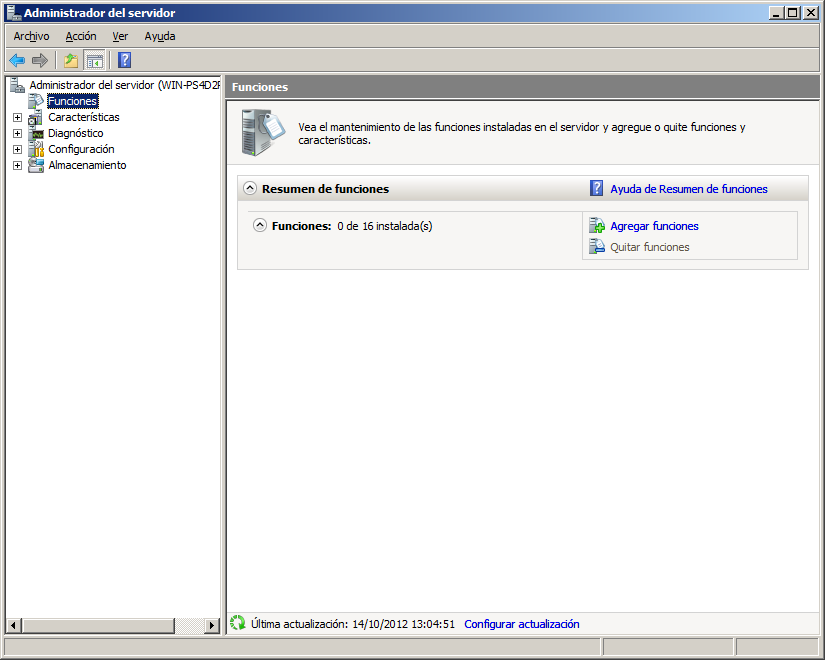Open Configurar actualización
Viewport: 825px width, 660px height.
pyautogui.click(x=522, y=623)
